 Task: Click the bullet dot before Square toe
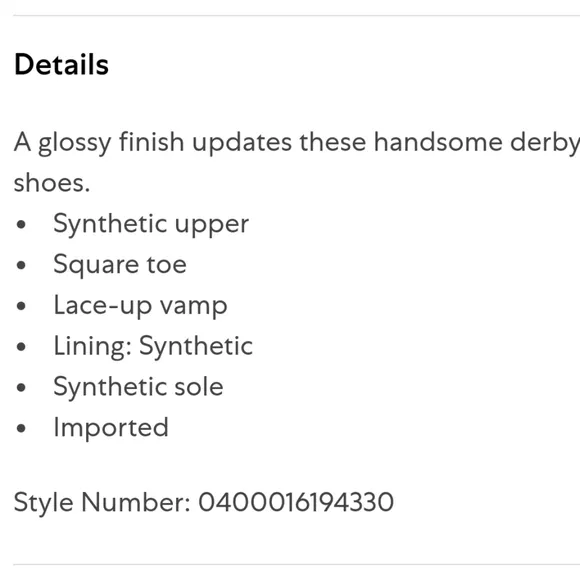(21, 265)
